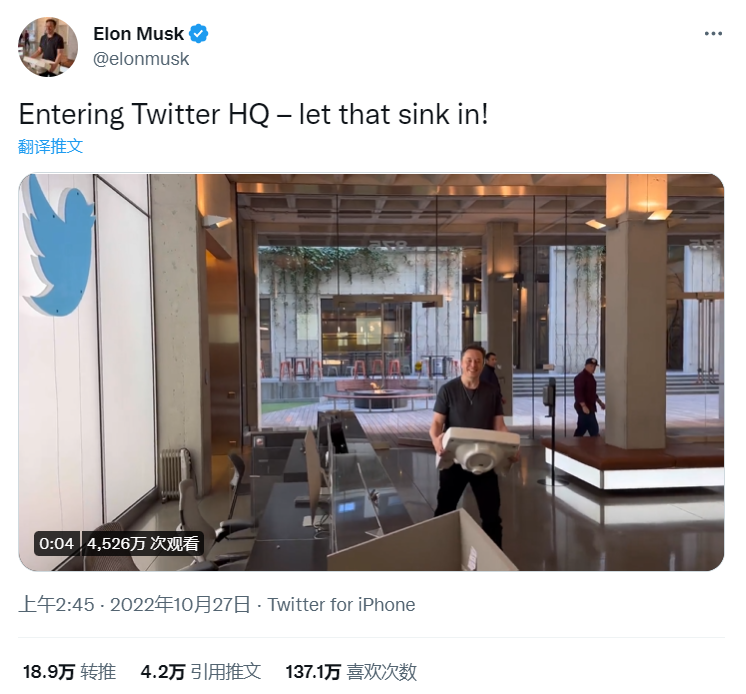Open the profile avatar picture
746x694 pixels.
coord(48,47)
